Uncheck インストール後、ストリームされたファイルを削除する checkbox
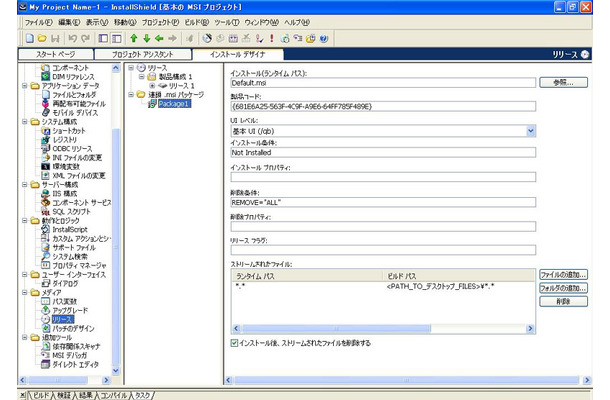 pyautogui.click(x=234, y=343)
